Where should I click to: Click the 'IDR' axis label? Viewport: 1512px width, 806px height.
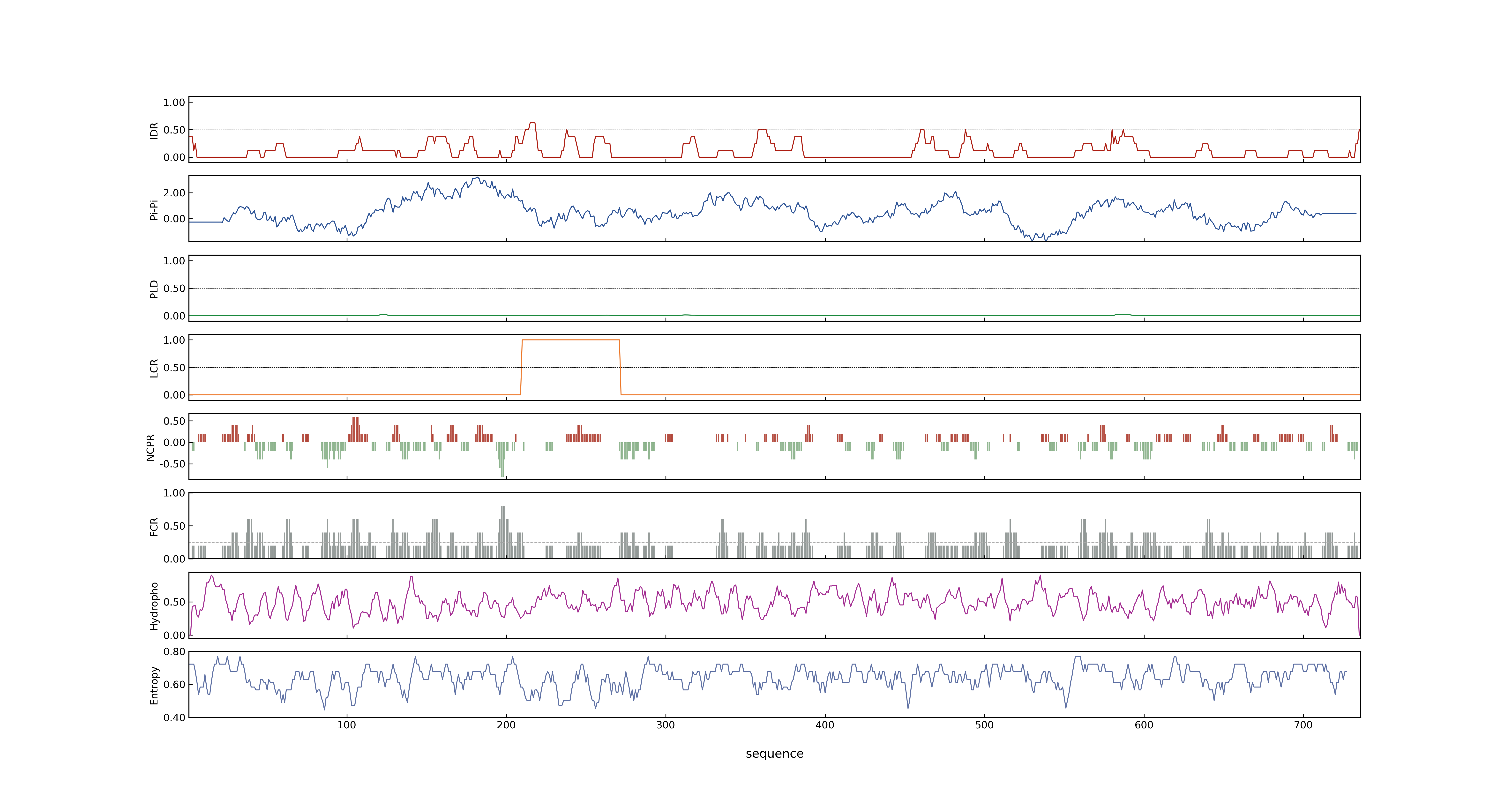[154, 130]
